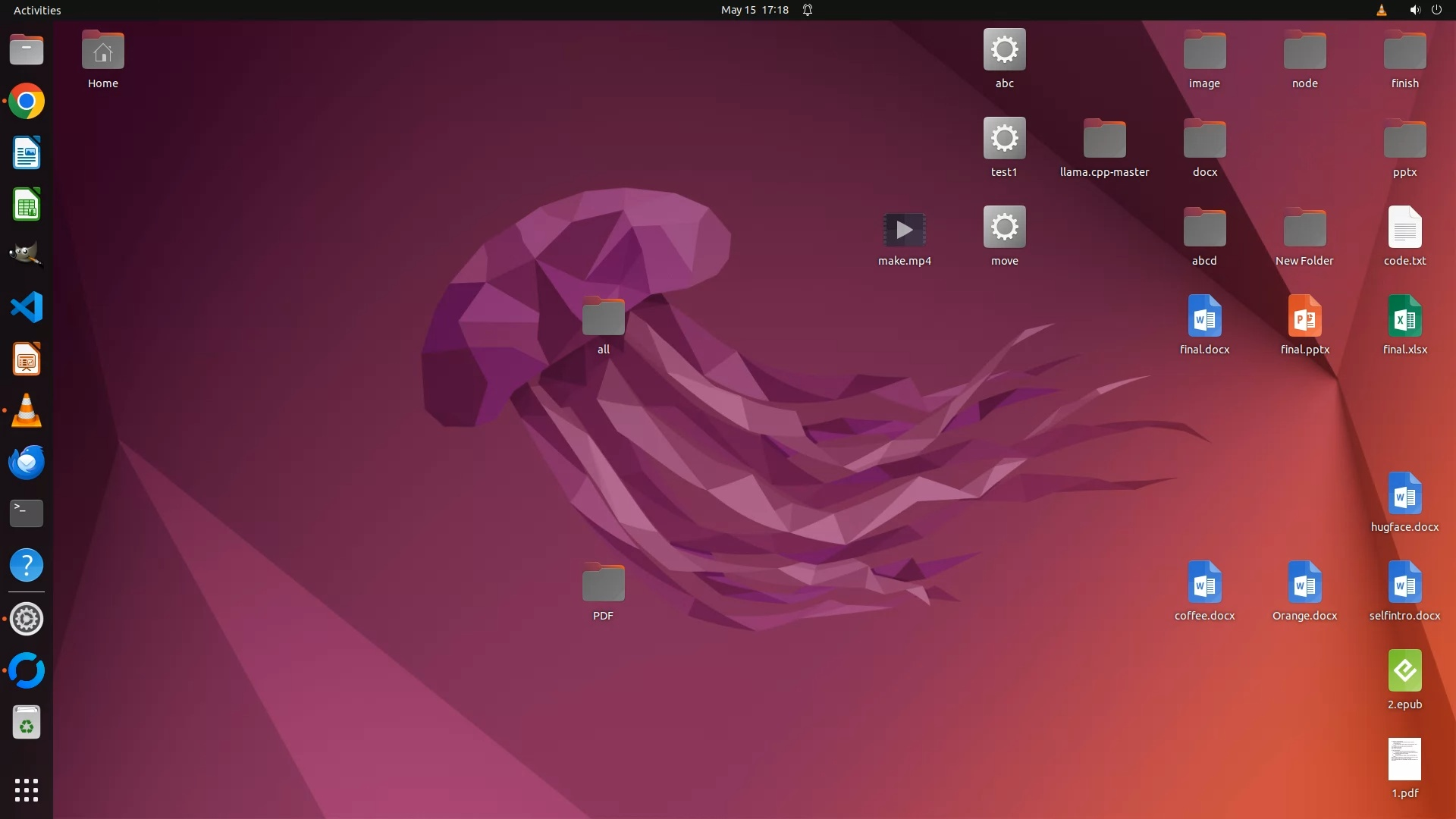
Task: Launch LibreOffice Calc from the dock
Action: (27, 205)
